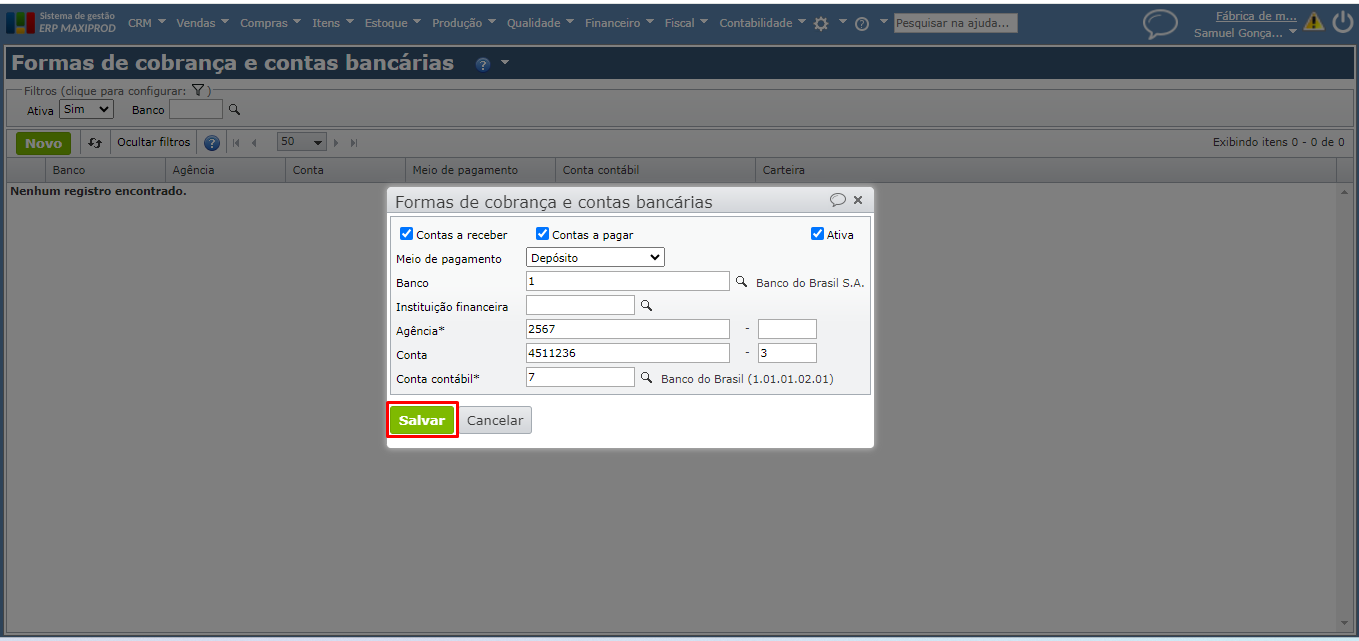Click the Agência column header
The image size is (1359, 641).
click(226, 170)
